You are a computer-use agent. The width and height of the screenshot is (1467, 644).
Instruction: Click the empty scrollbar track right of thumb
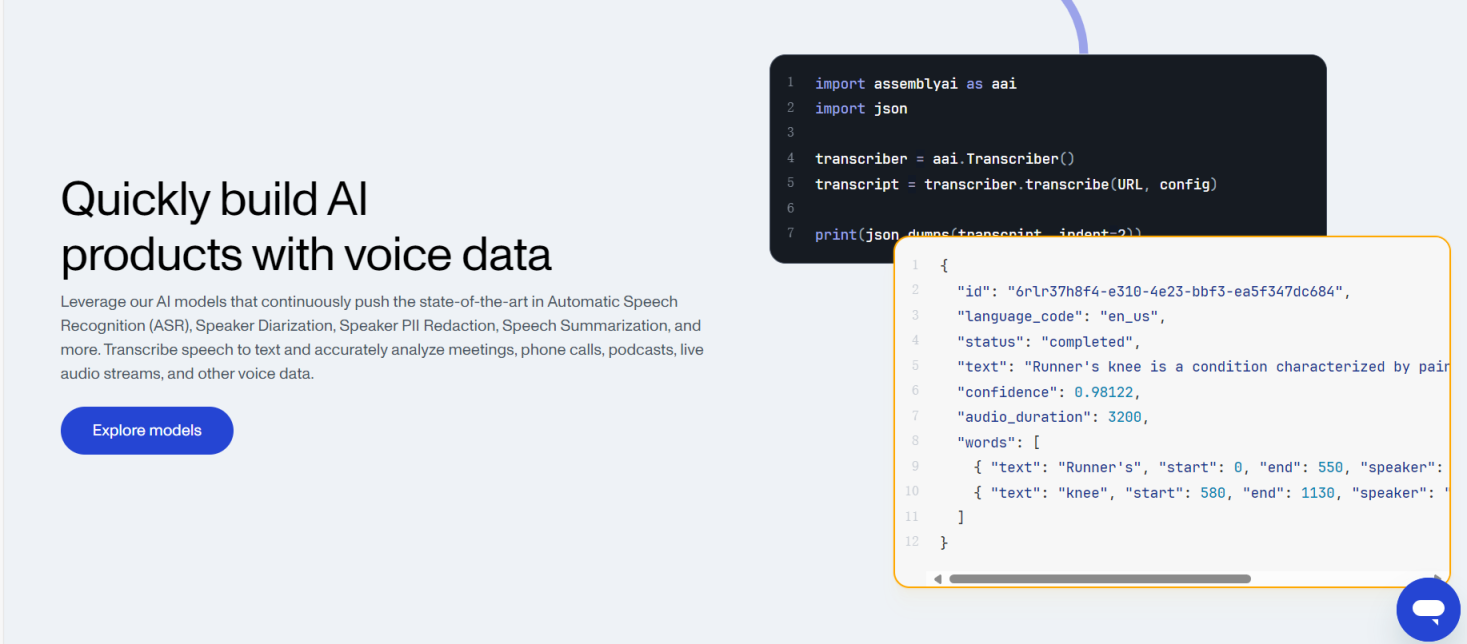click(x=1340, y=579)
